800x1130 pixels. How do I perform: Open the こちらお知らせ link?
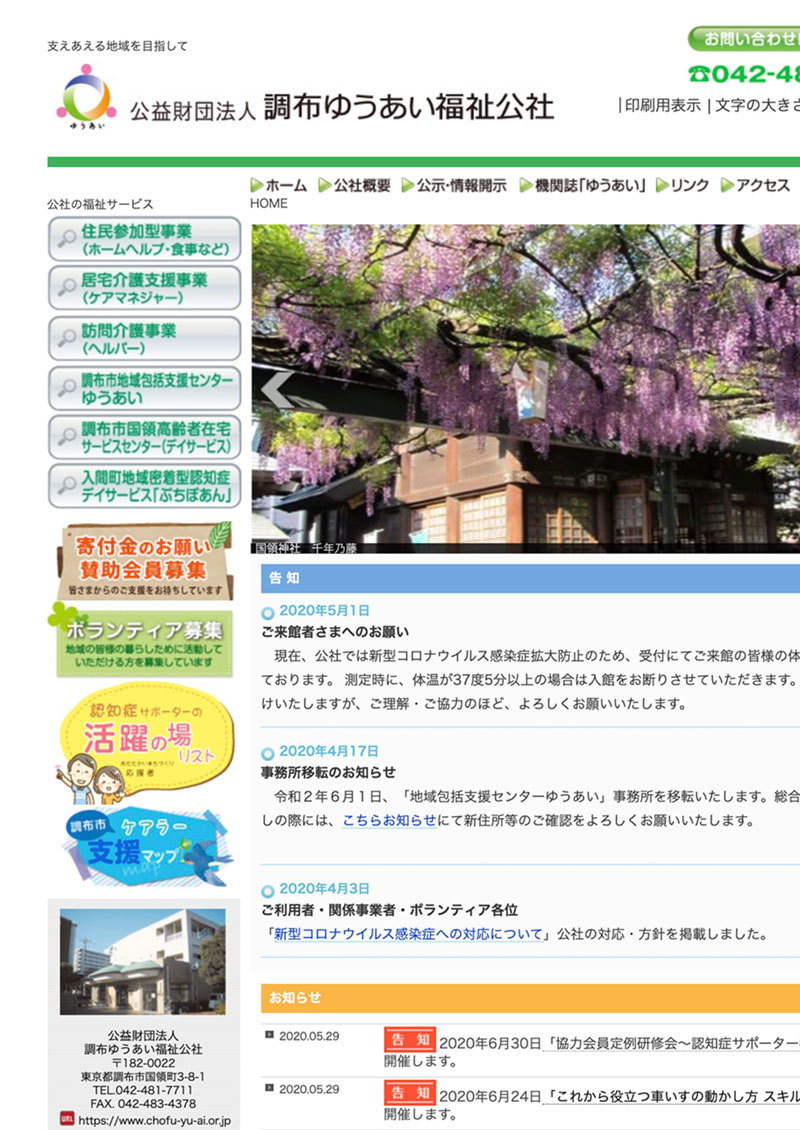(x=389, y=820)
